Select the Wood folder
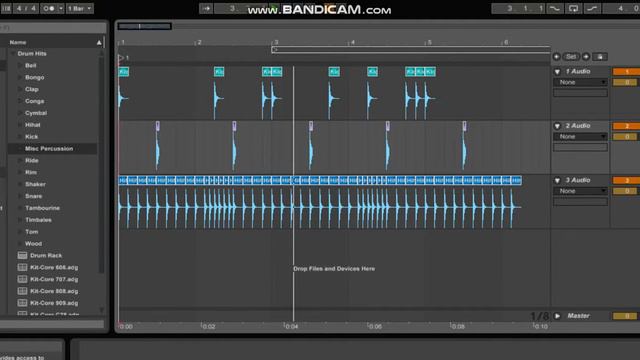 pyautogui.click(x=33, y=243)
